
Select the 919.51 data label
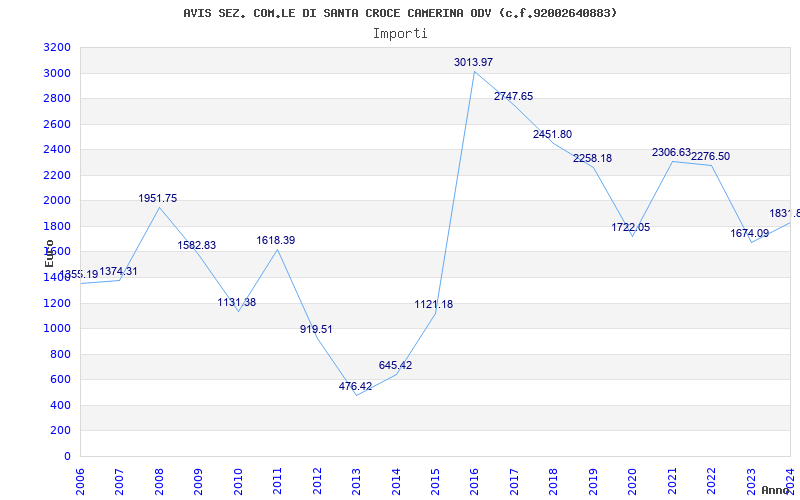click(x=316, y=330)
